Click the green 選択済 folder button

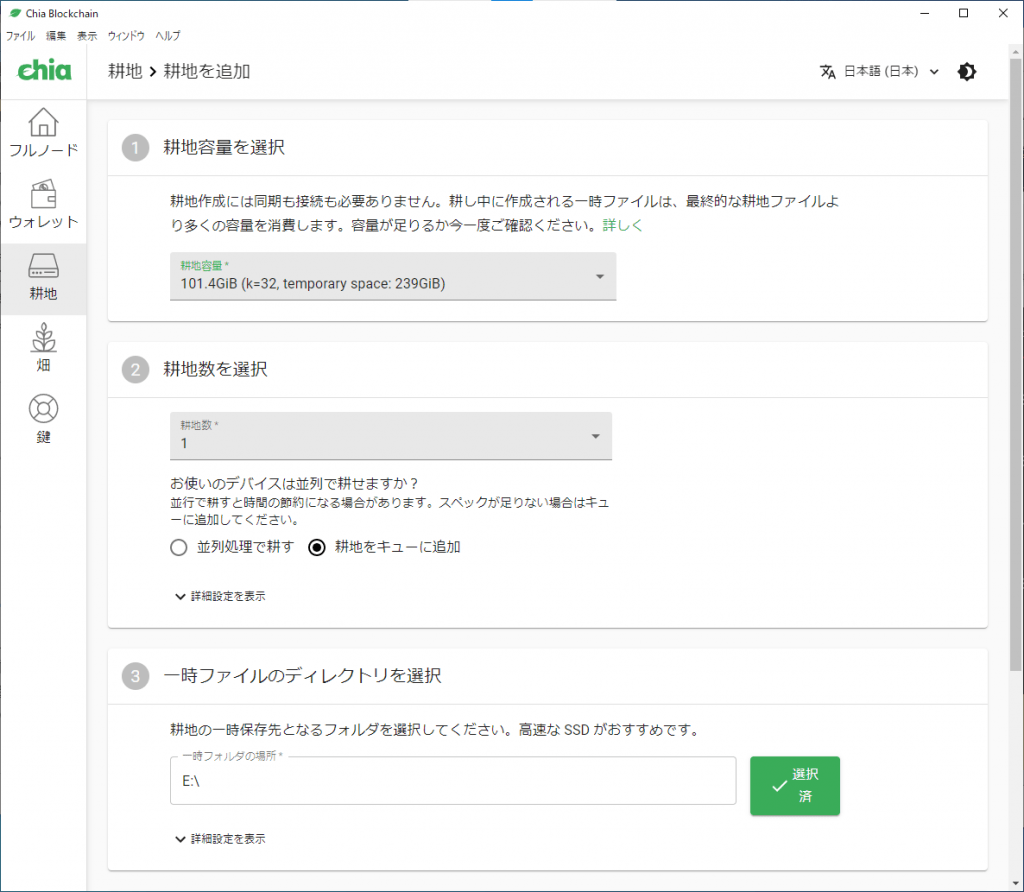794,786
